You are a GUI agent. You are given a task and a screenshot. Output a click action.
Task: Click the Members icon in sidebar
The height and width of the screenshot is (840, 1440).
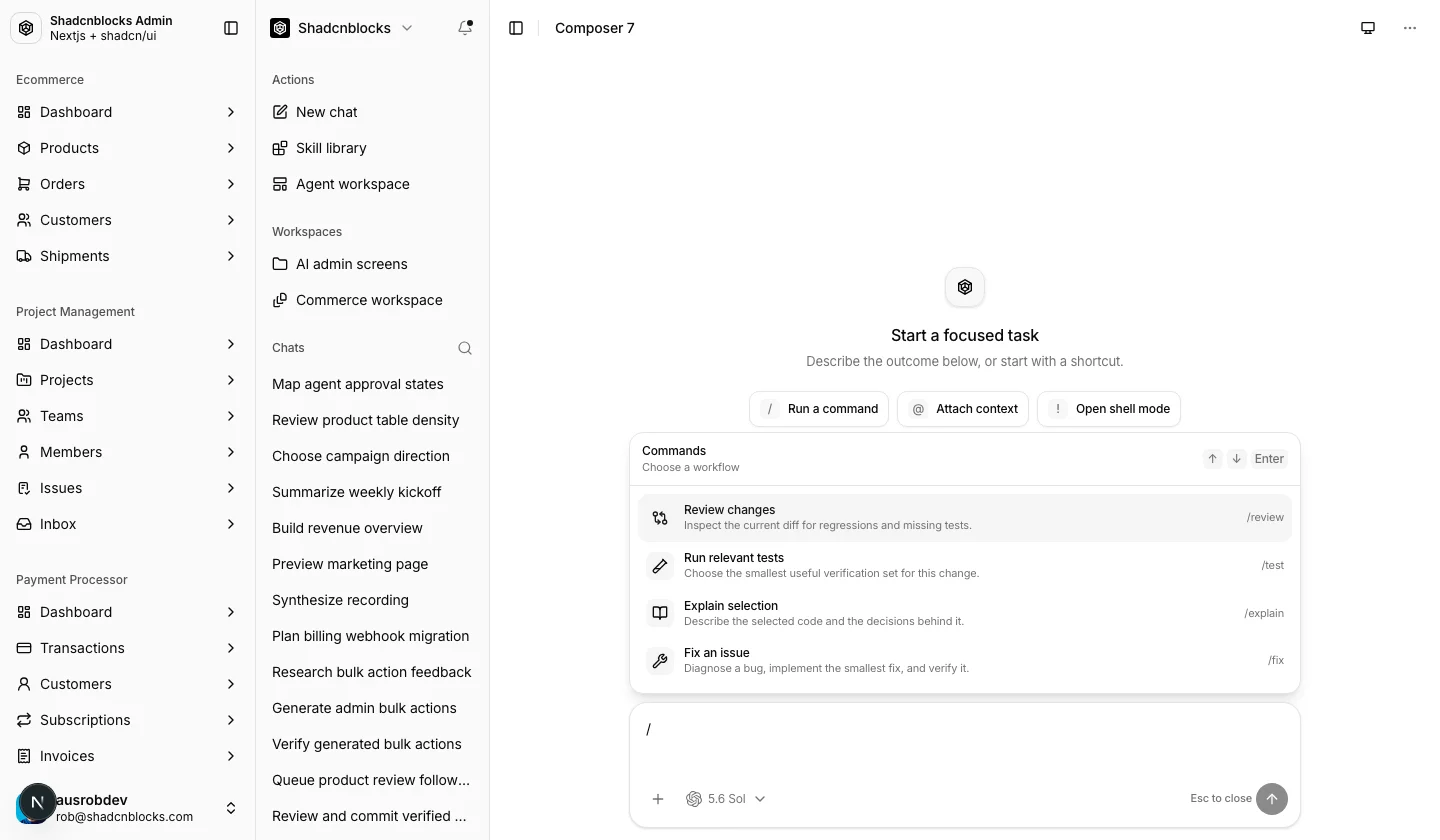click(24, 452)
